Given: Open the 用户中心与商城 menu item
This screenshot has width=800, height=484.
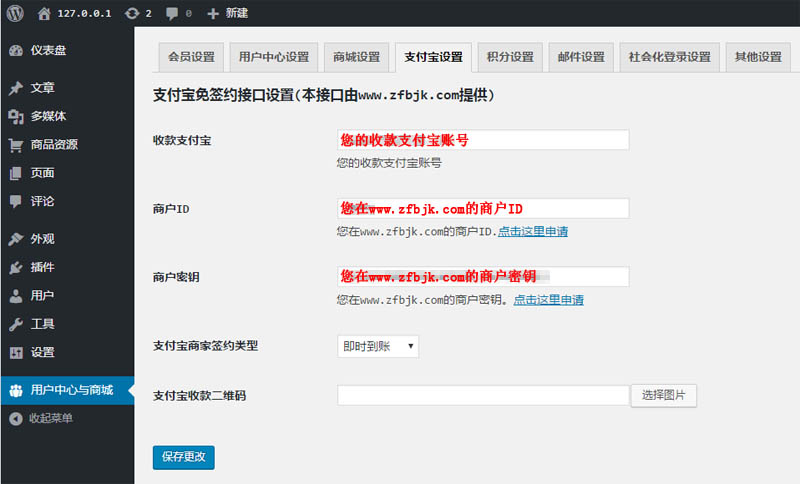Looking at the screenshot, I should [x=67, y=391].
